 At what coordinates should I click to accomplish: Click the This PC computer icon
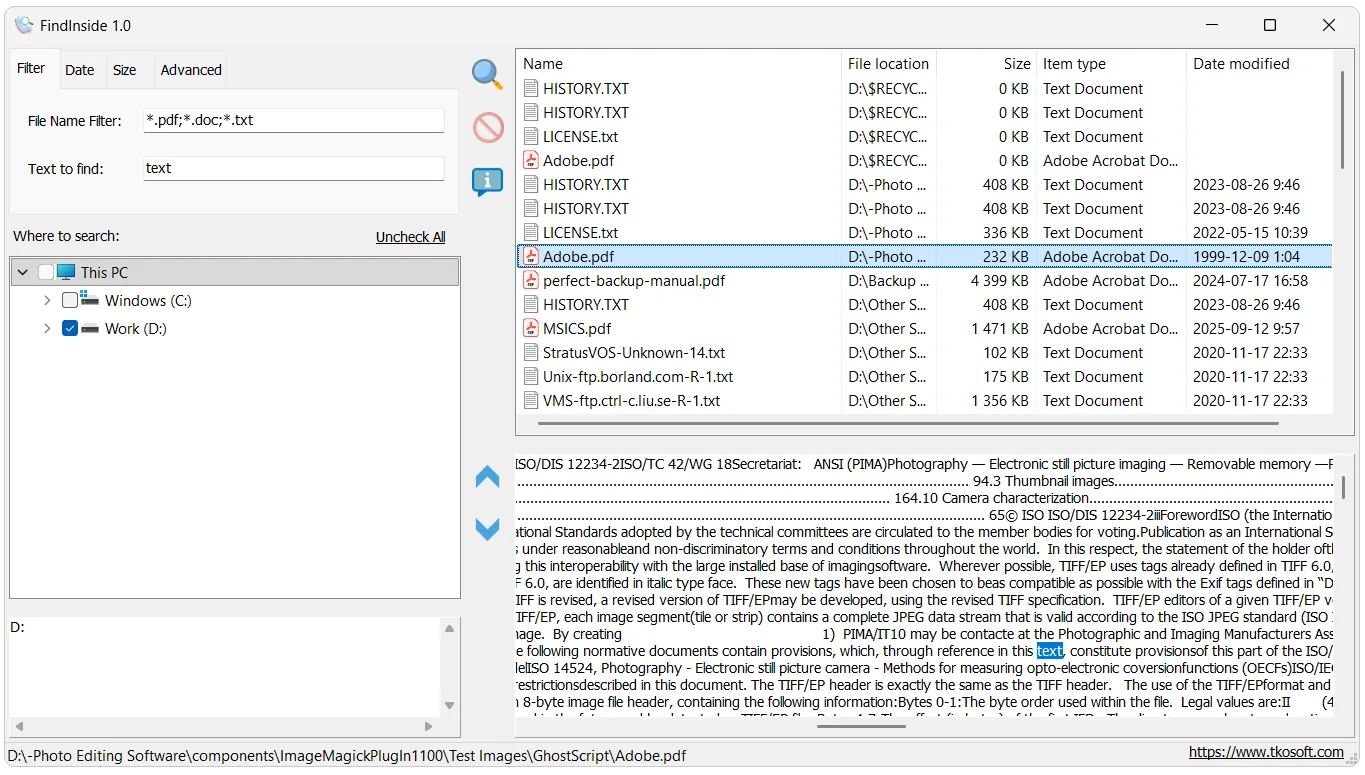click(66, 272)
